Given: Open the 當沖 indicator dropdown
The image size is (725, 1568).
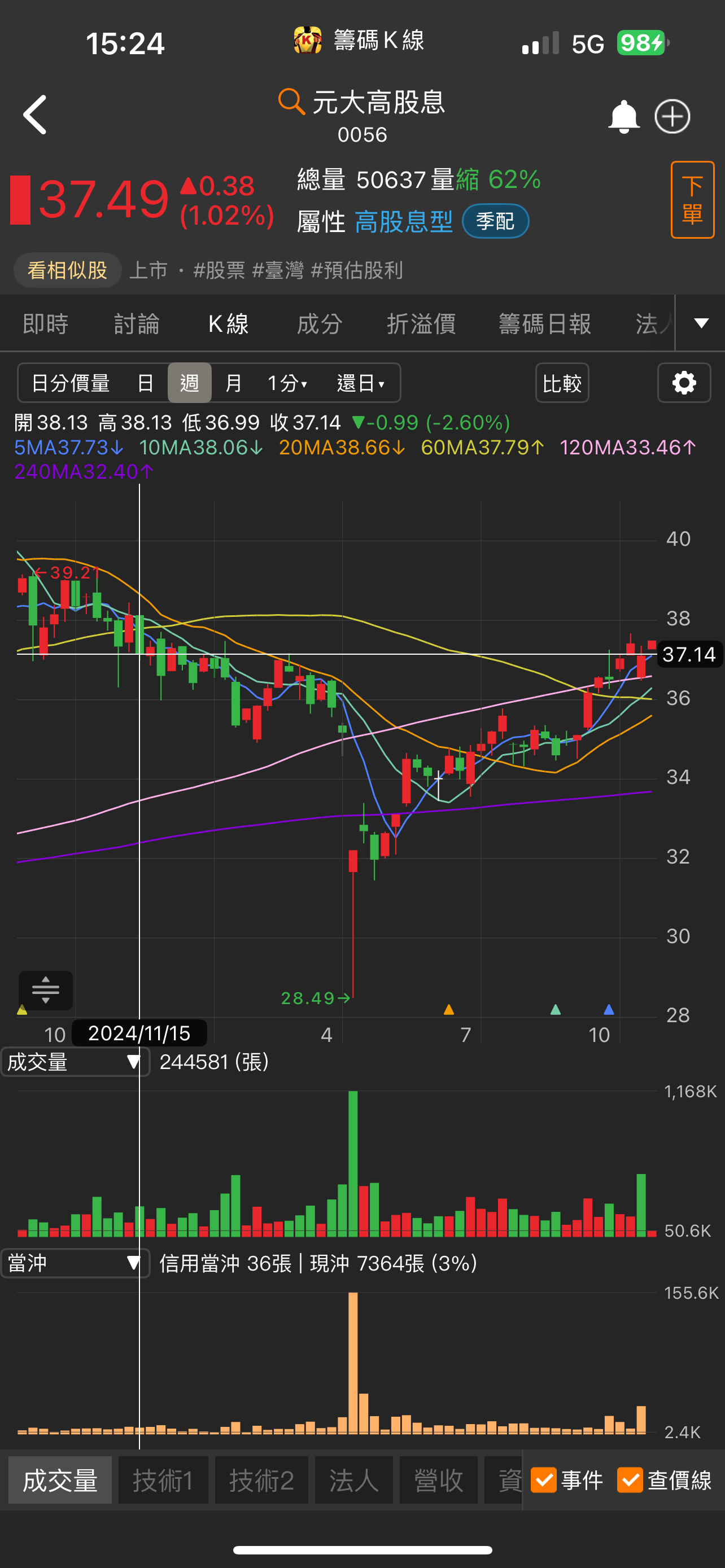Looking at the screenshot, I should pos(75,1263).
